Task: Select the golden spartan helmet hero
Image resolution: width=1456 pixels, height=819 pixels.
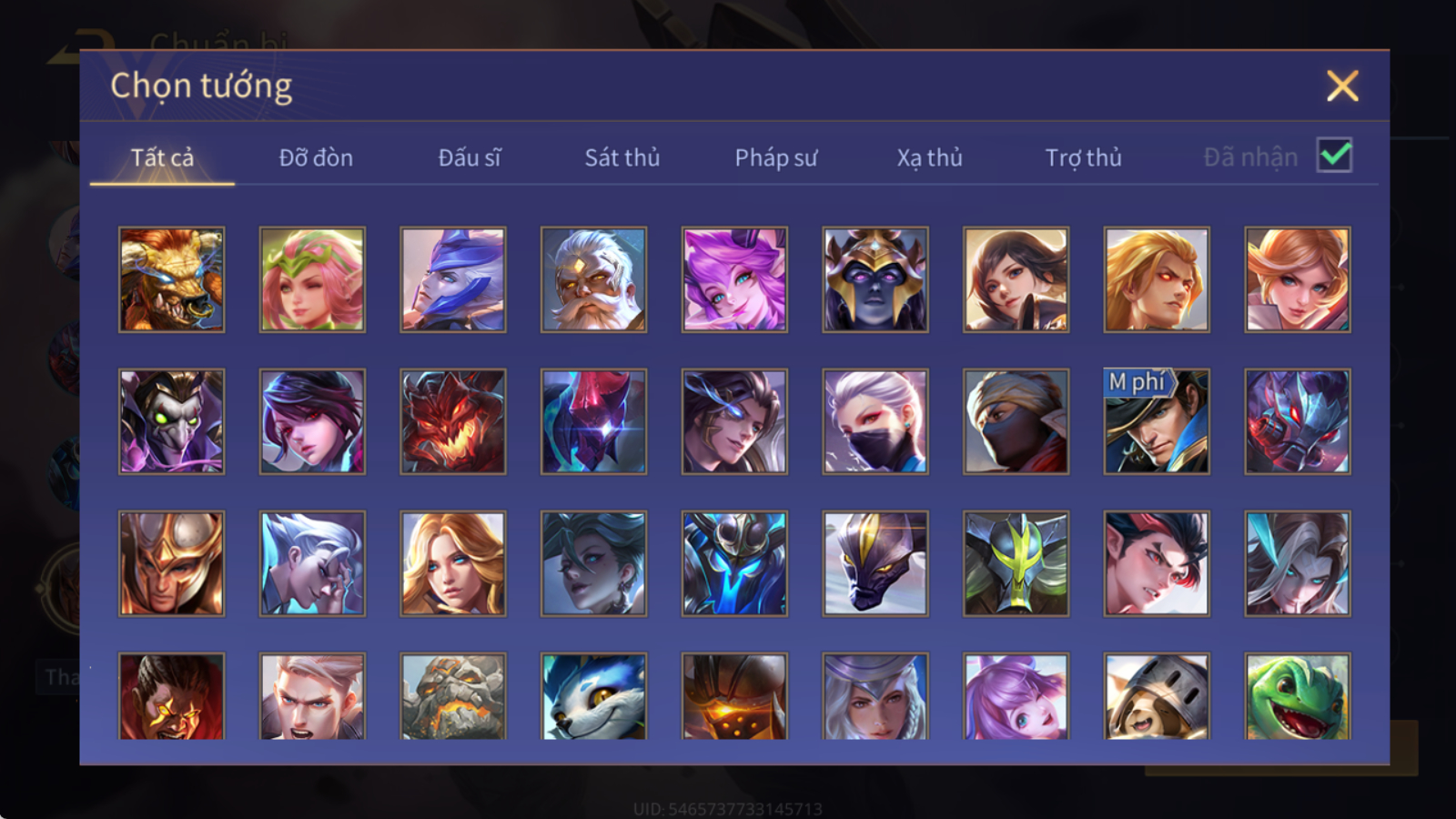Action: pos(171,563)
